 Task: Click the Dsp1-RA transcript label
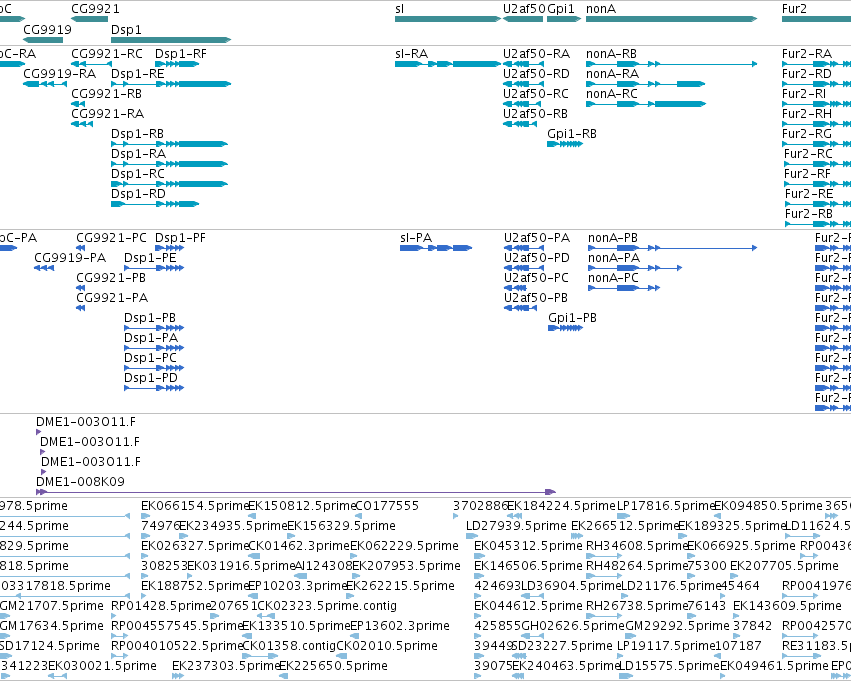point(138,154)
